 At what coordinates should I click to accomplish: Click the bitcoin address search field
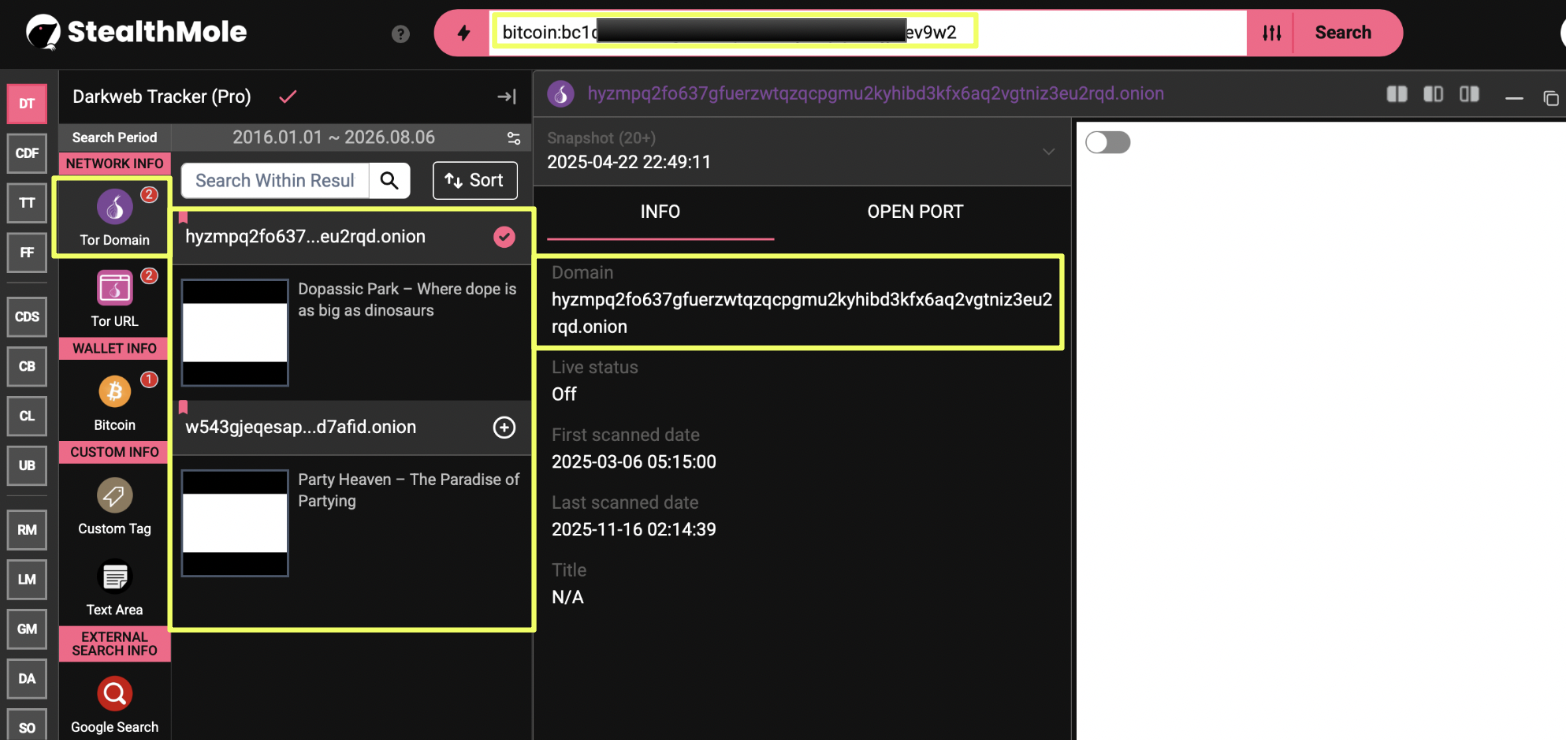pyautogui.click(x=868, y=33)
